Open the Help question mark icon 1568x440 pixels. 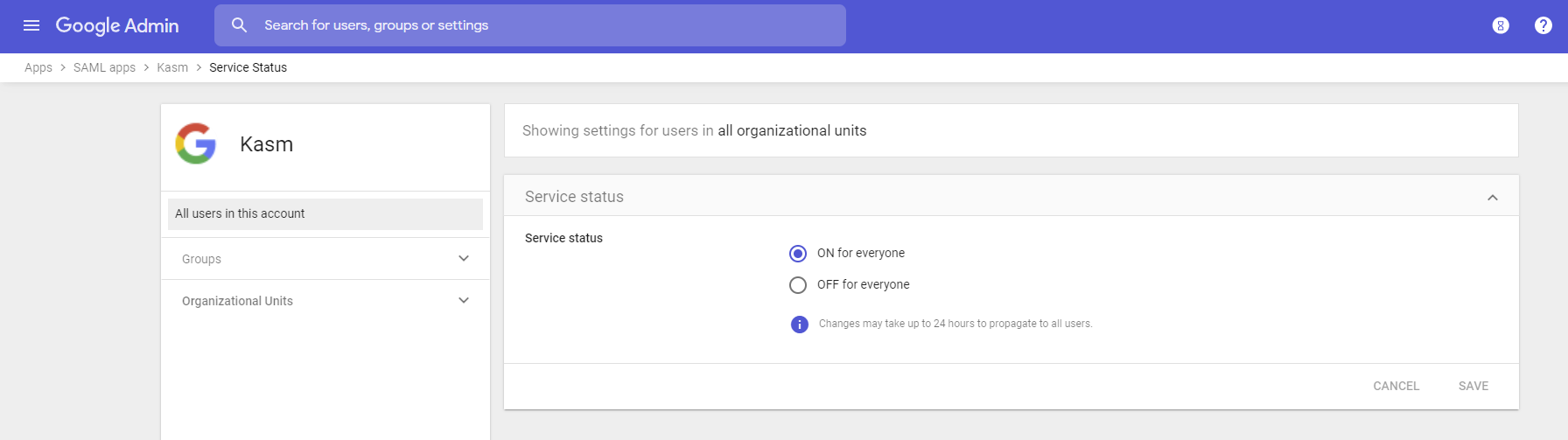tap(1543, 25)
